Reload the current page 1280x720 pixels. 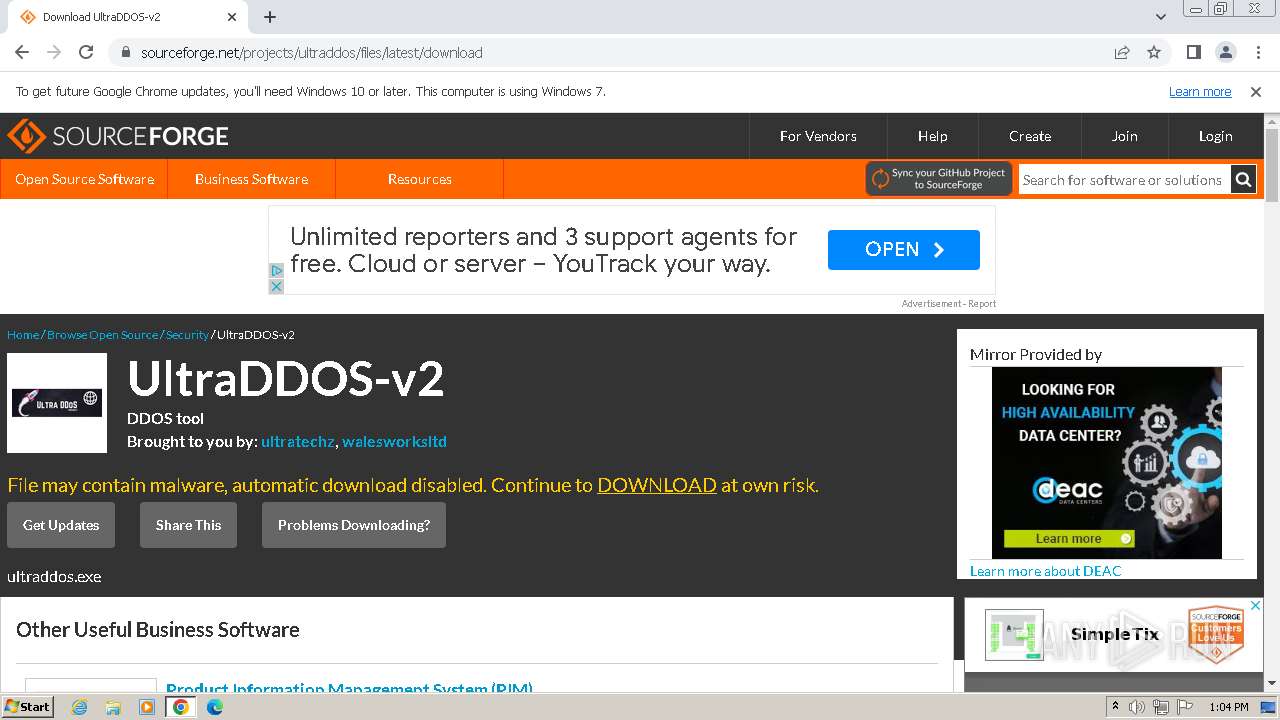(86, 52)
